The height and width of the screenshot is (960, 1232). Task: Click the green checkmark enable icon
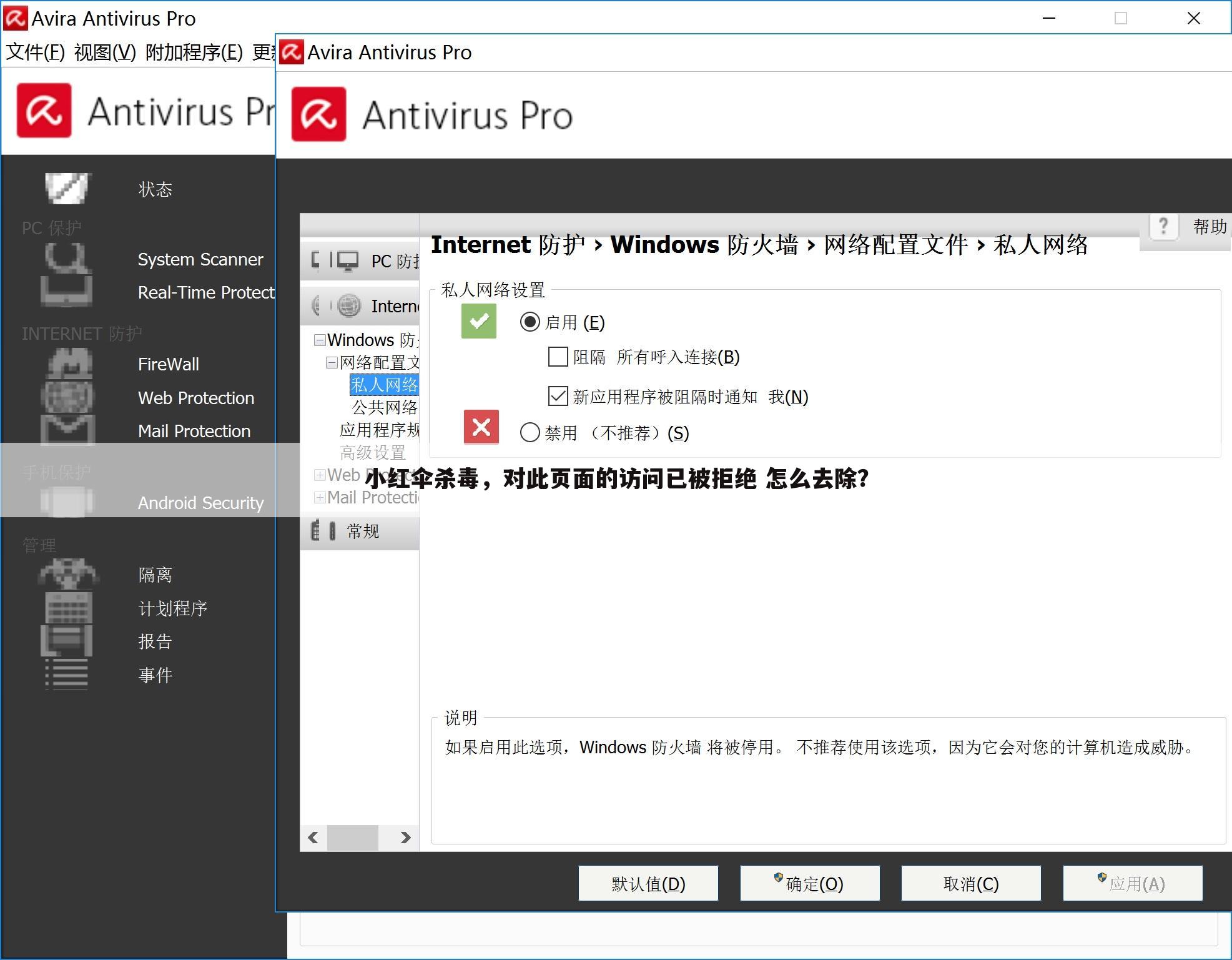pos(479,321)
